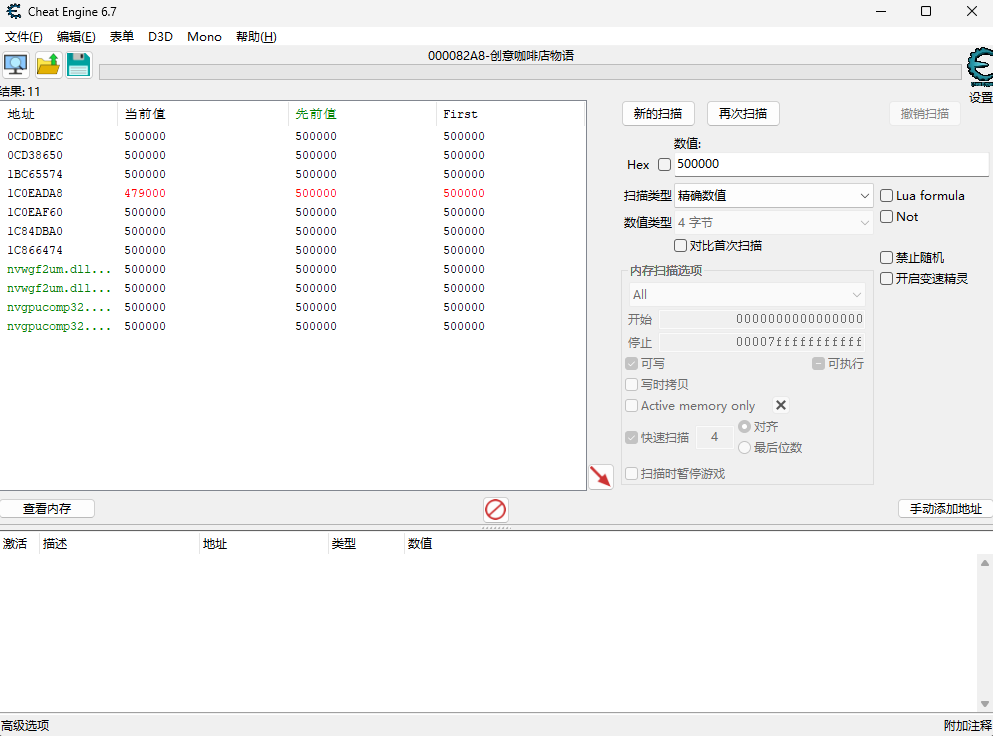
Task: Enable the Hex checkbox
Action: point(664,165)
